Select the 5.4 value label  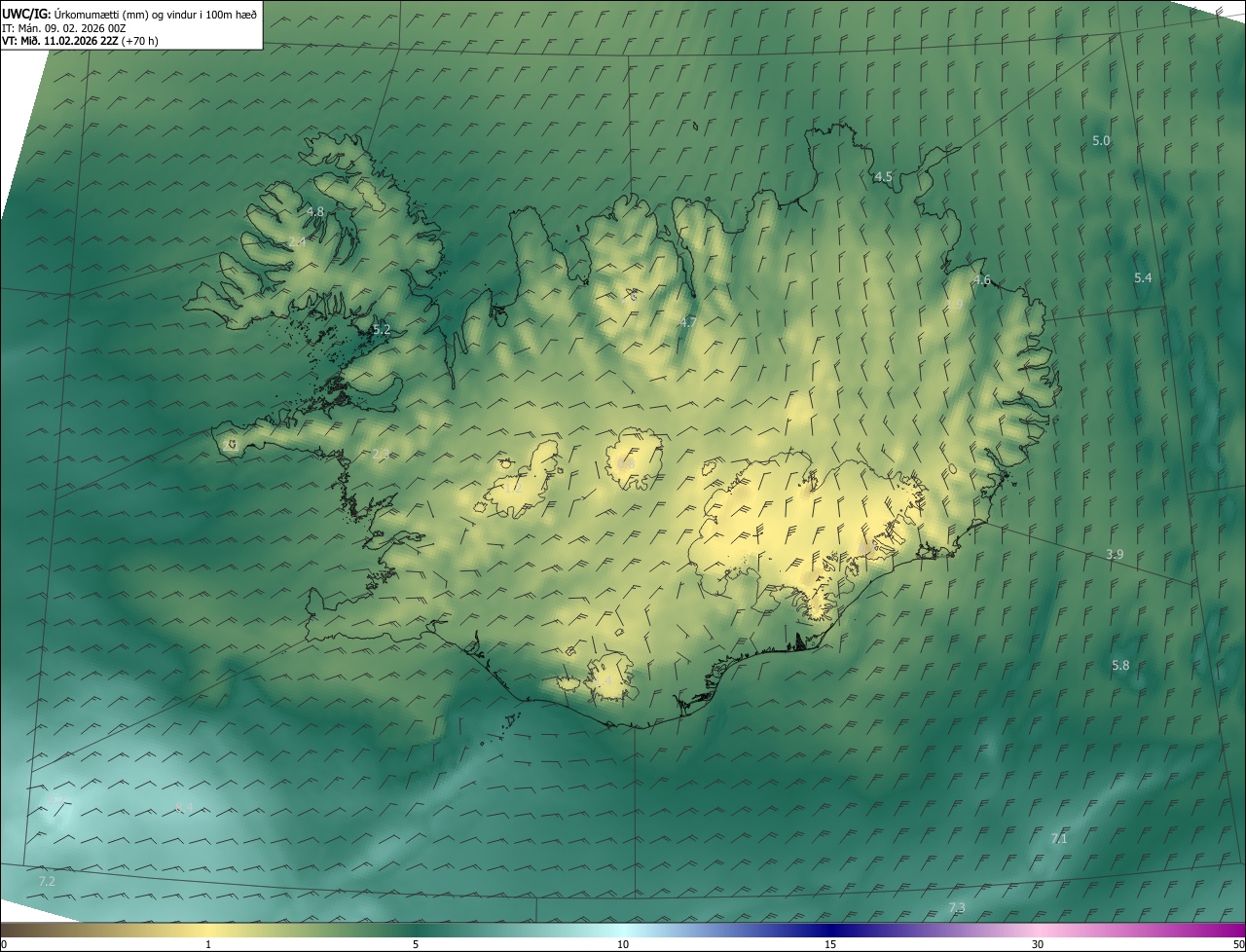1143,277
